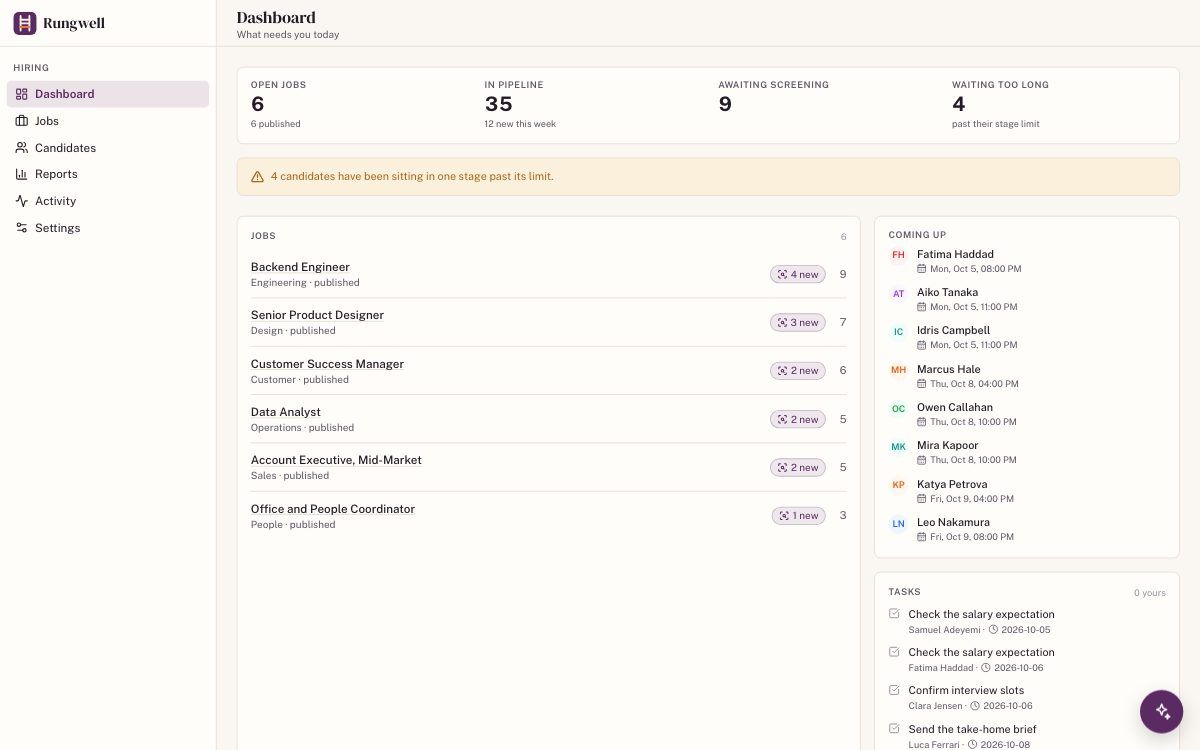Open Reports in the sidebar

click(108, 174)
